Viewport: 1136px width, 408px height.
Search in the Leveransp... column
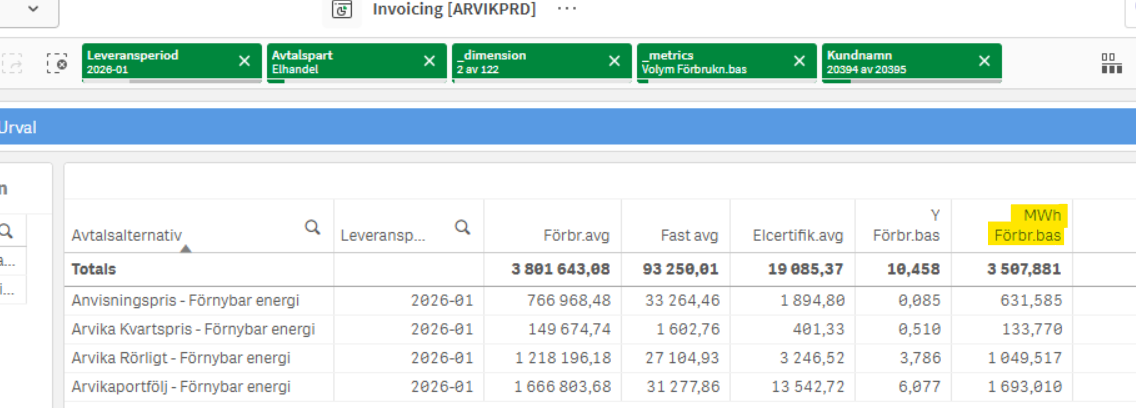[462, 228]
